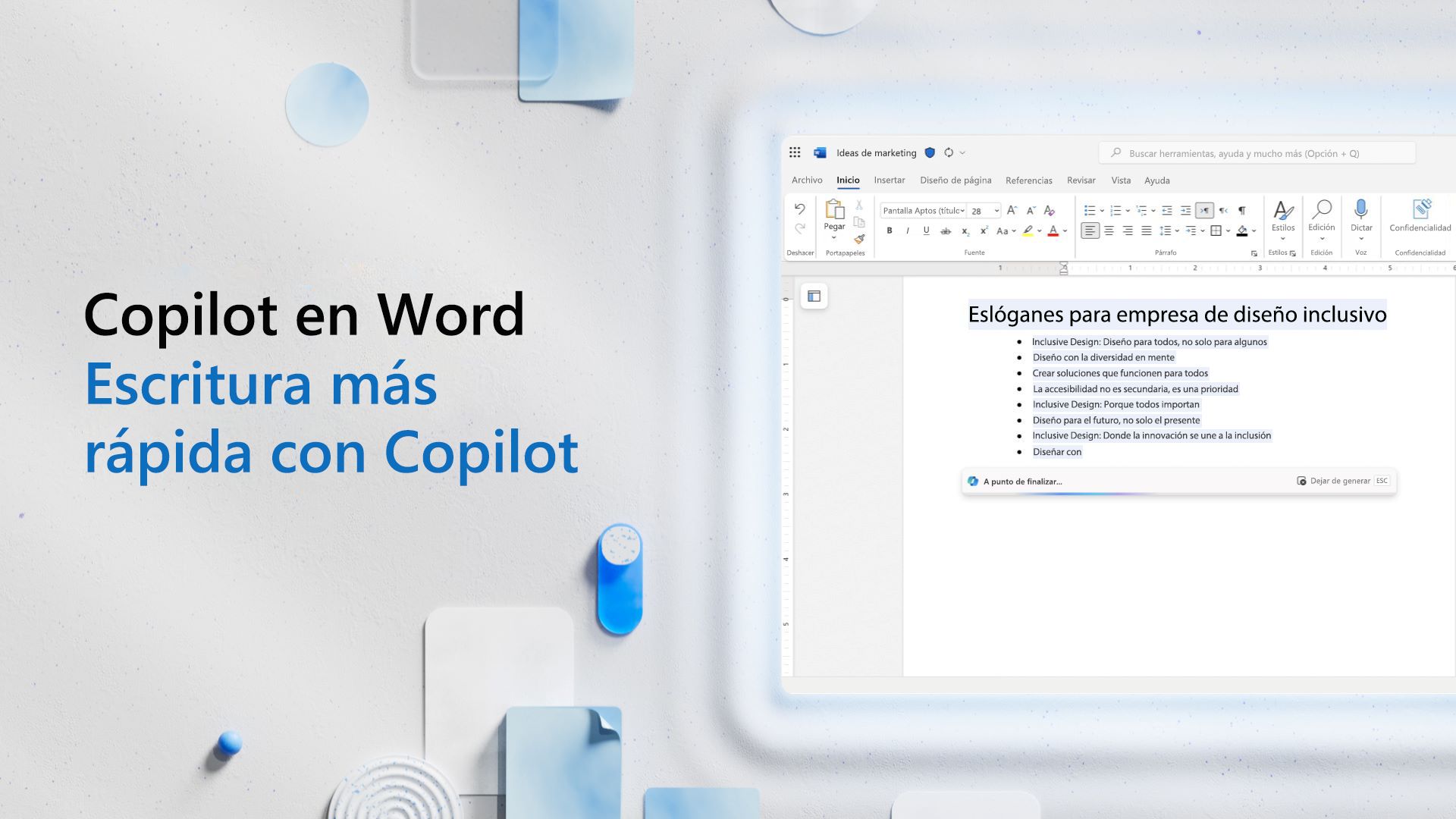Open the Edición magnifier tool
Image resolution: width=1456 pixels, height=819 pixels.
click(x=1322, y=209)
